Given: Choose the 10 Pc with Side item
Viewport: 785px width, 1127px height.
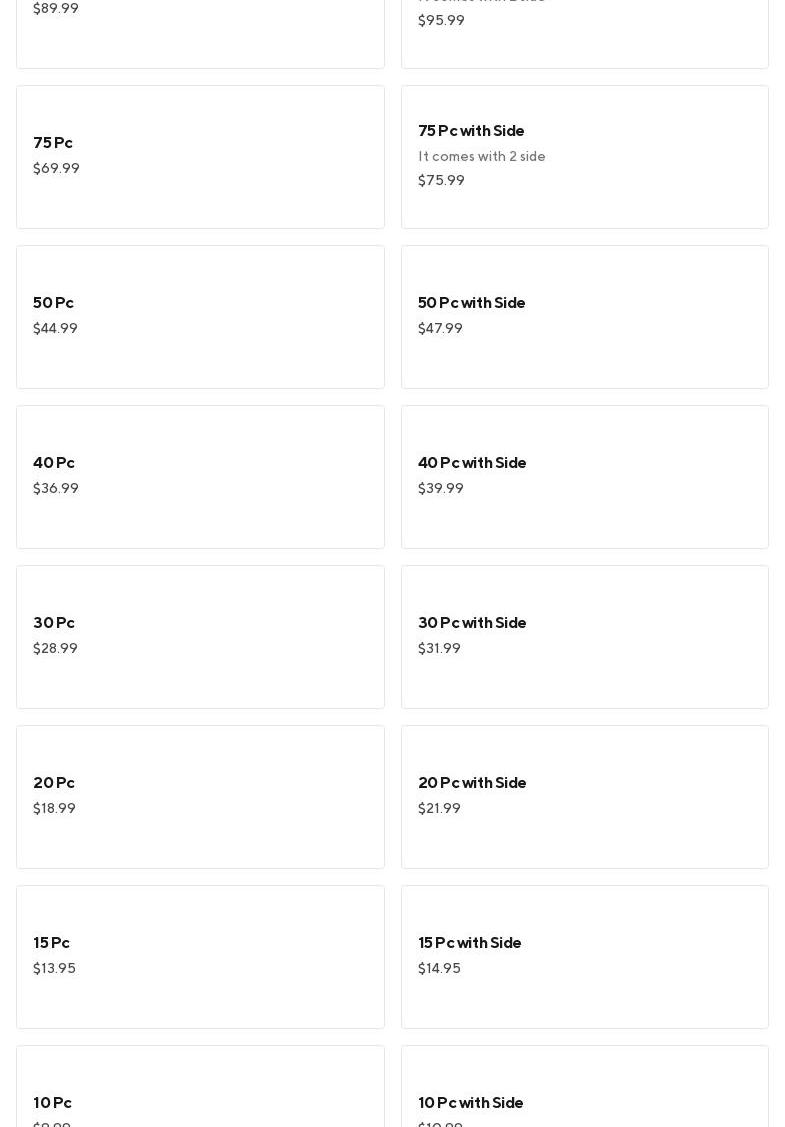Looking at the screenshot, I should coord(584,1090).
